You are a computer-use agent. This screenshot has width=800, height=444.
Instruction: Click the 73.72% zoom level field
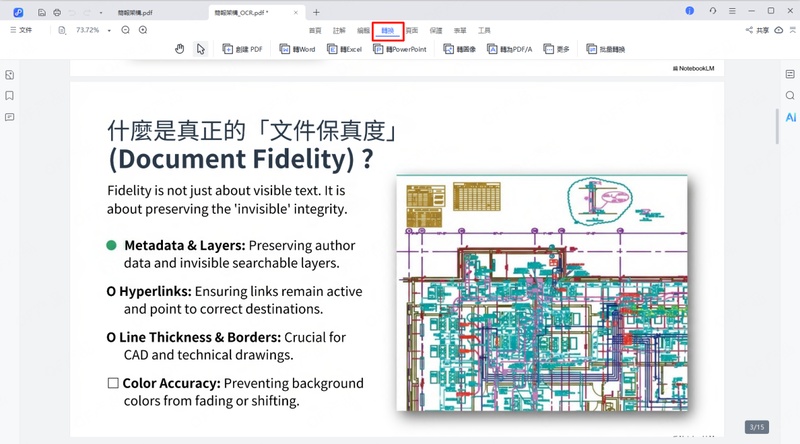point(88,30)
